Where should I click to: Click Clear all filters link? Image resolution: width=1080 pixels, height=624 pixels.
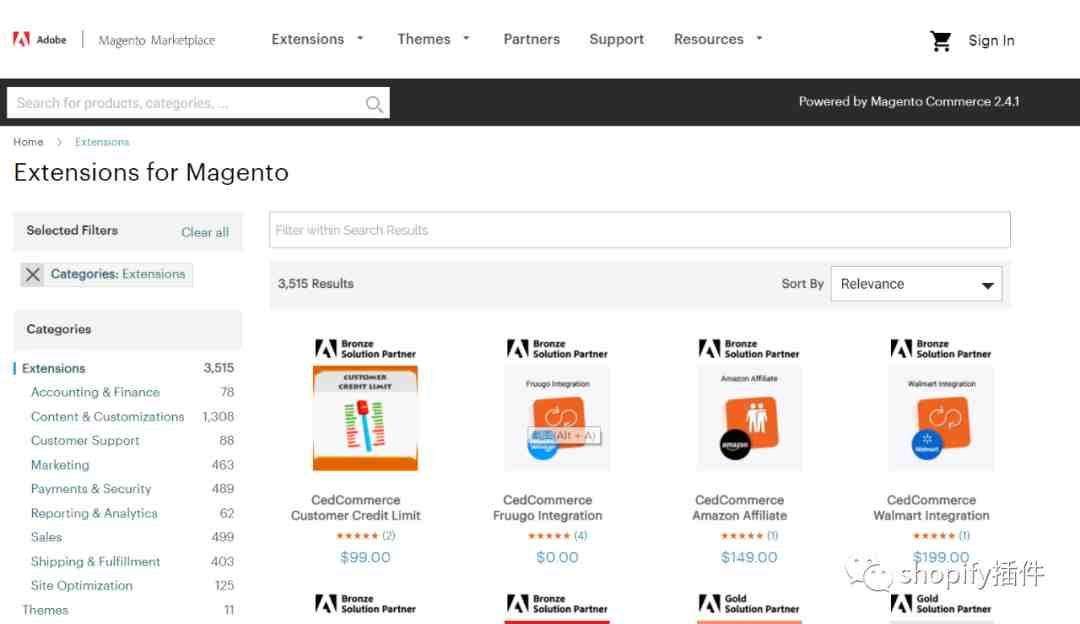pyautogui.click(x=205, y=232)
